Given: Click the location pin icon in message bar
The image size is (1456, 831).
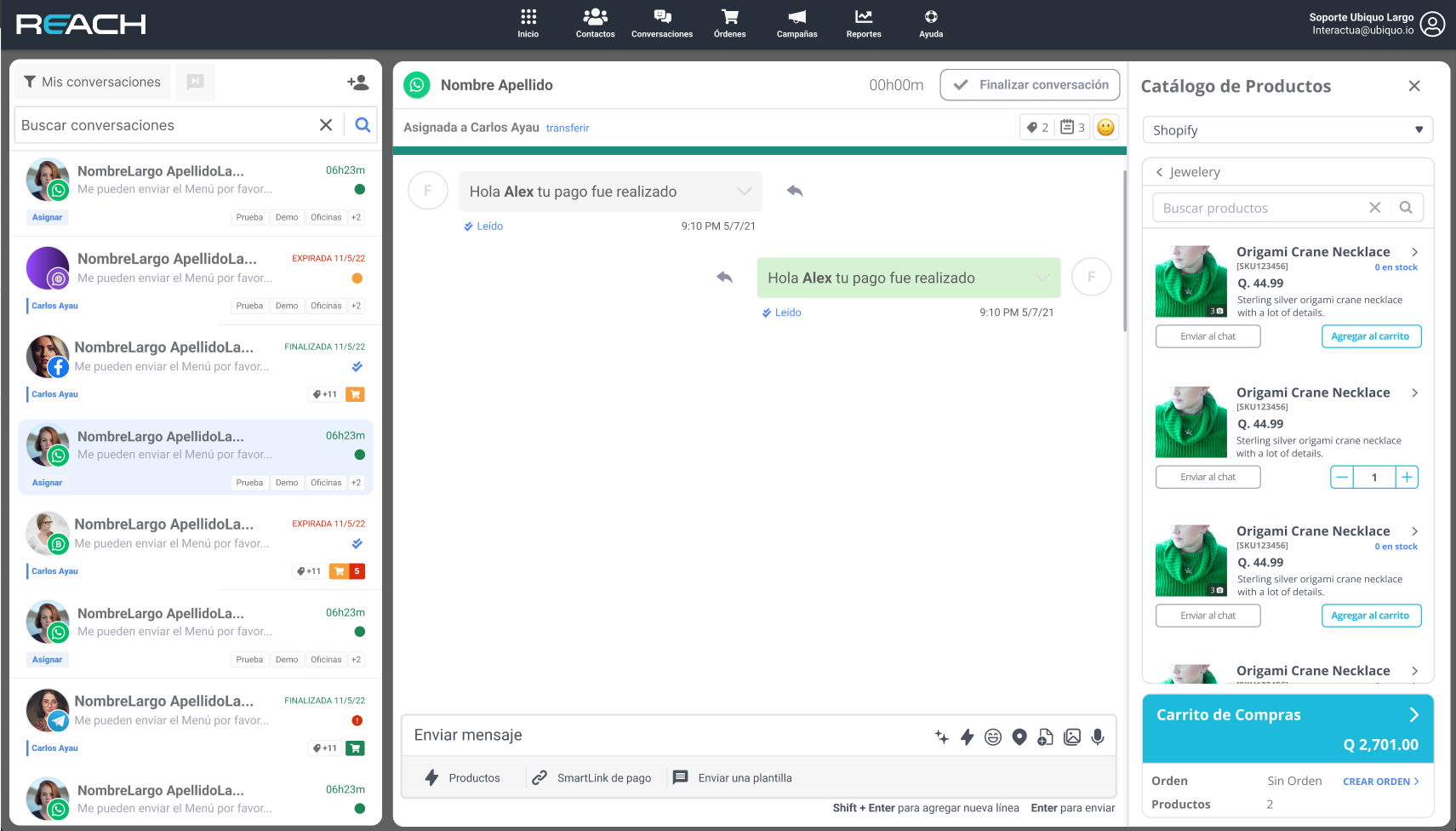Looking at the screenshot, I should [1019, 737].
